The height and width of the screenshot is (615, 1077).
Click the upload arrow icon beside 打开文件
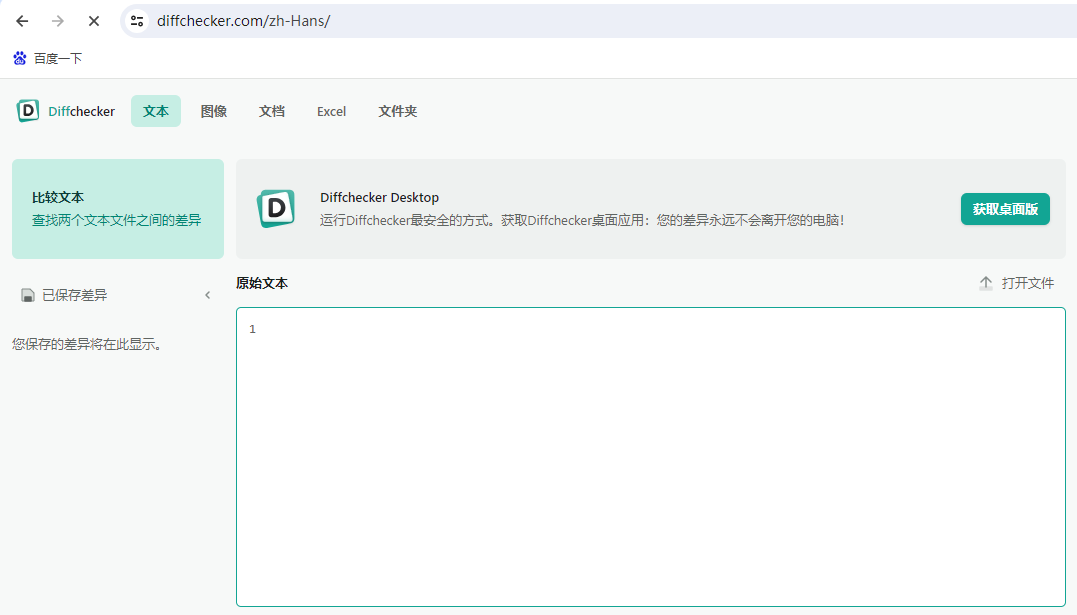point(986,283)
